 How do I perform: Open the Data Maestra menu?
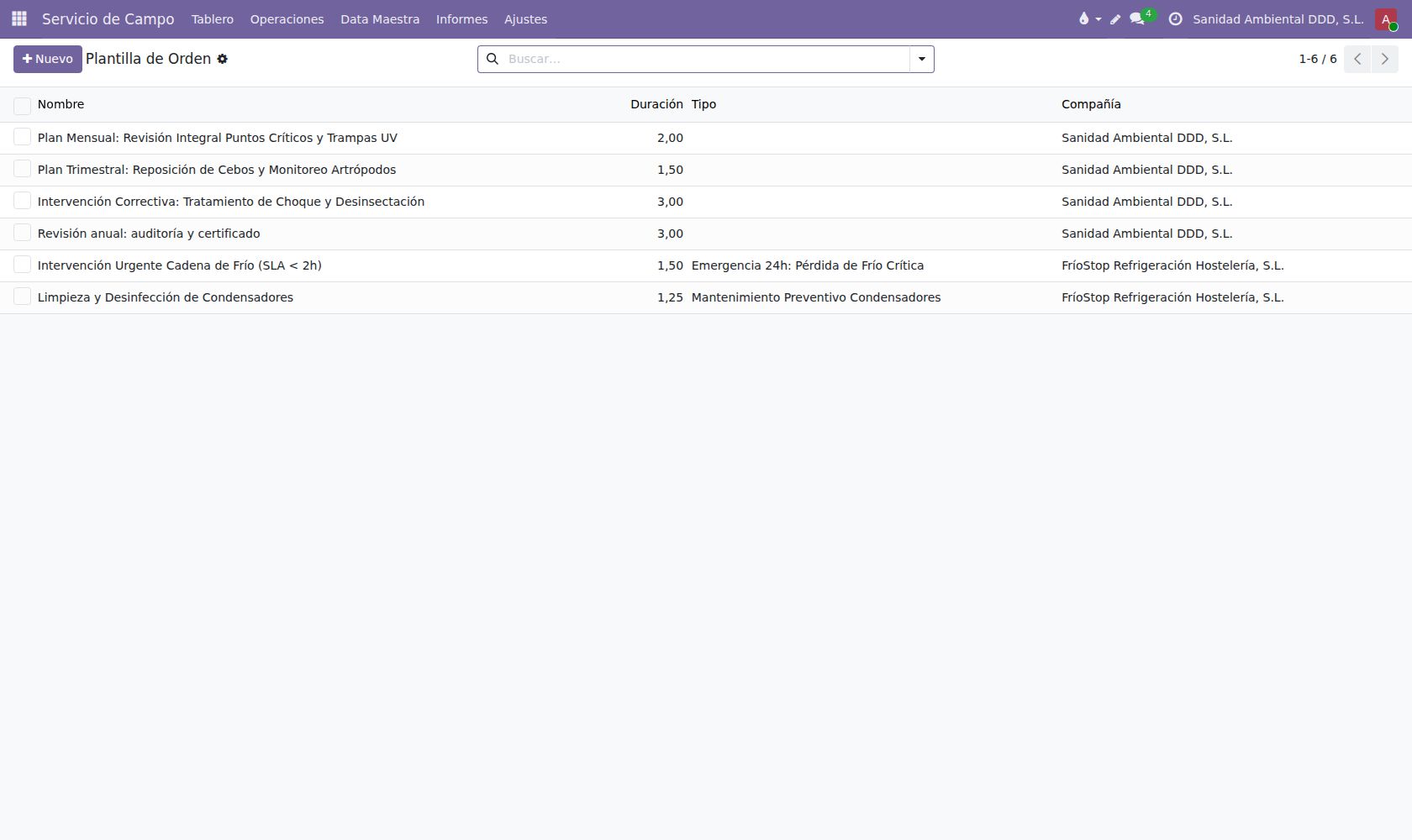(x=380, y=19)
